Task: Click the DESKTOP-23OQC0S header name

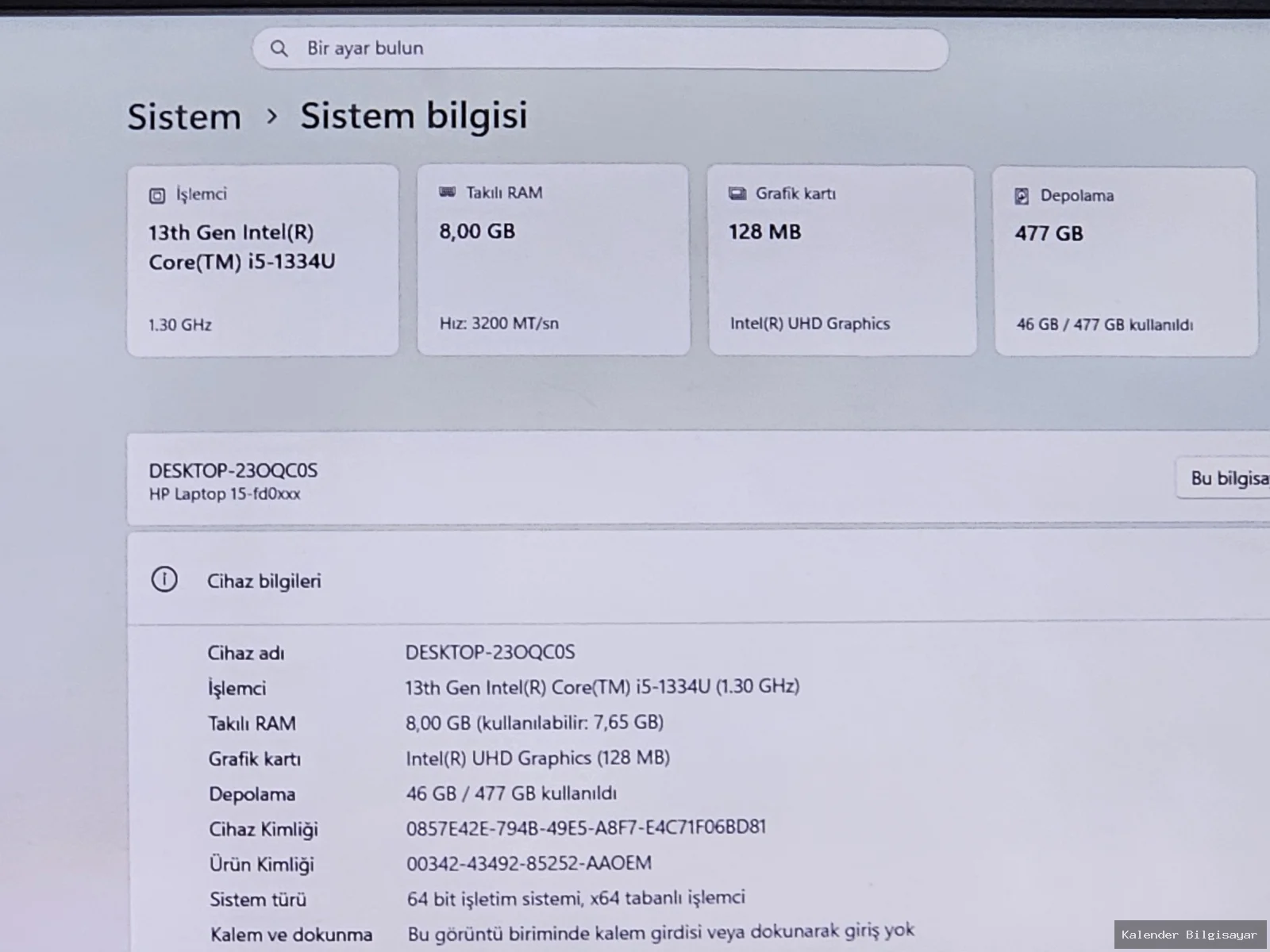Action: click(233, 470)
